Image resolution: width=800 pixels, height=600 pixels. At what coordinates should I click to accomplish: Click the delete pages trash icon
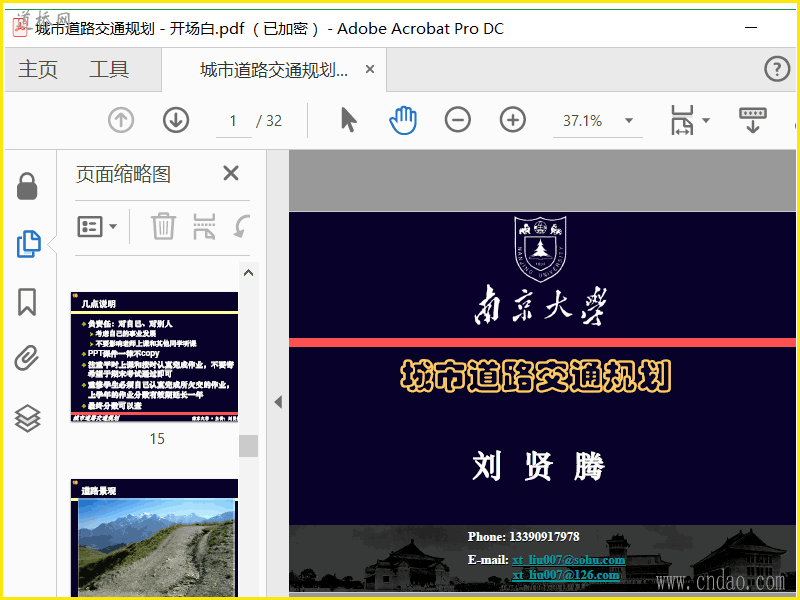(163, 227)
